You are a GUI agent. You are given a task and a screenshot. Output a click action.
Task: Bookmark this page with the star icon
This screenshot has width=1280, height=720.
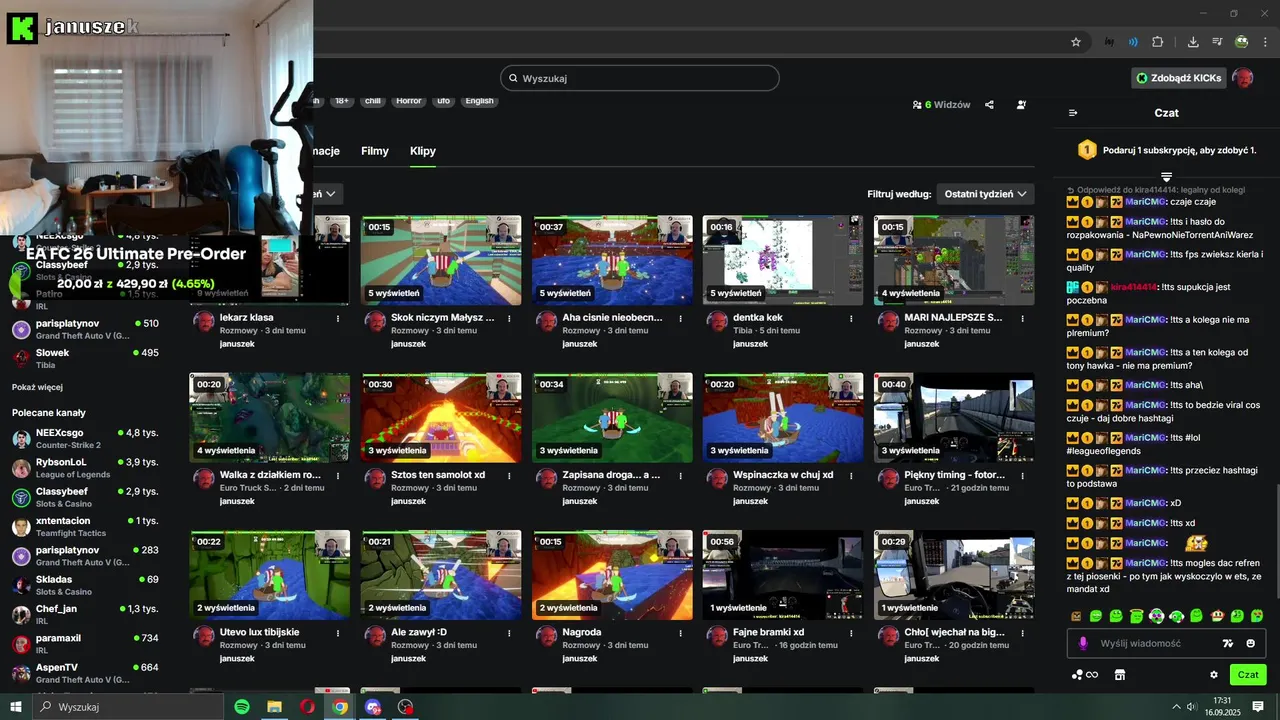coord(1076,42)
